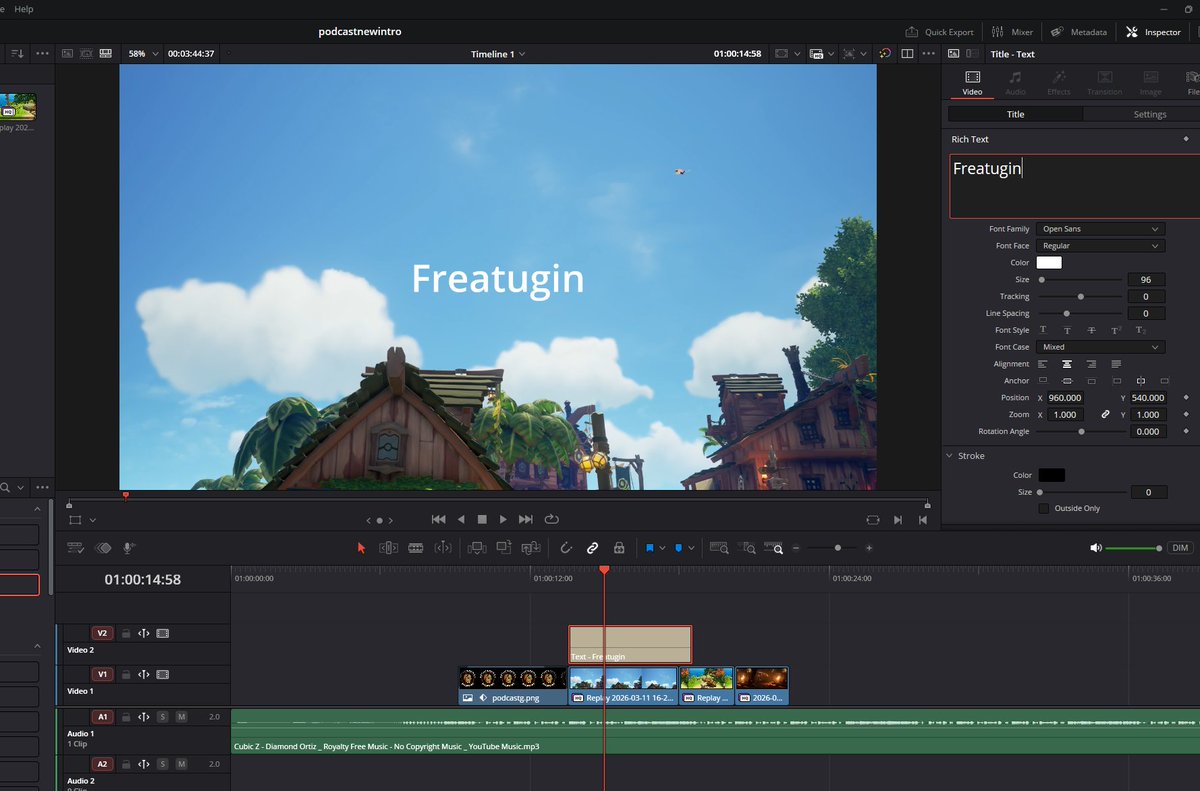This screenshot has height=791, width=1200.
Task: Stop playback in viewer
Action: tap(482, 520)
